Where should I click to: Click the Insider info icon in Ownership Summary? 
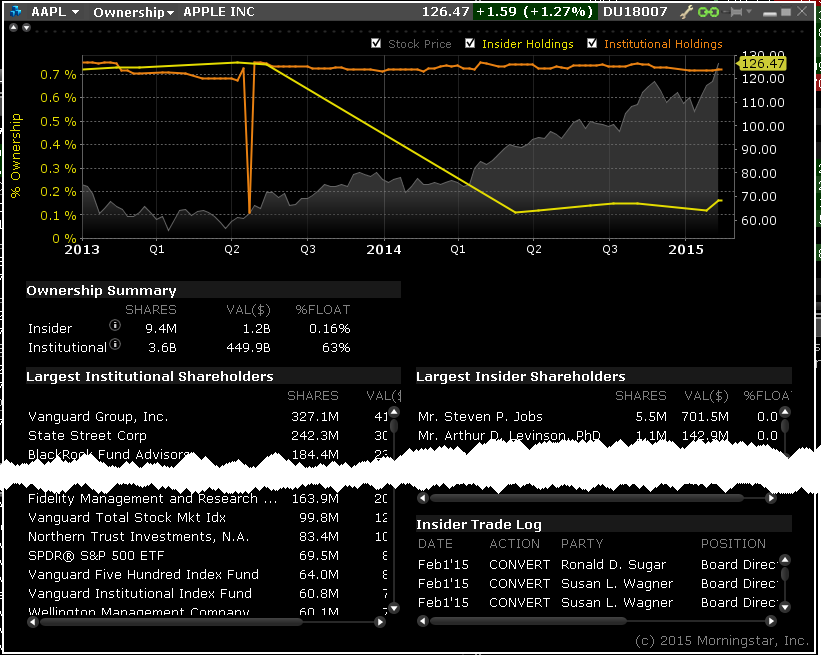tap(115, 325)
